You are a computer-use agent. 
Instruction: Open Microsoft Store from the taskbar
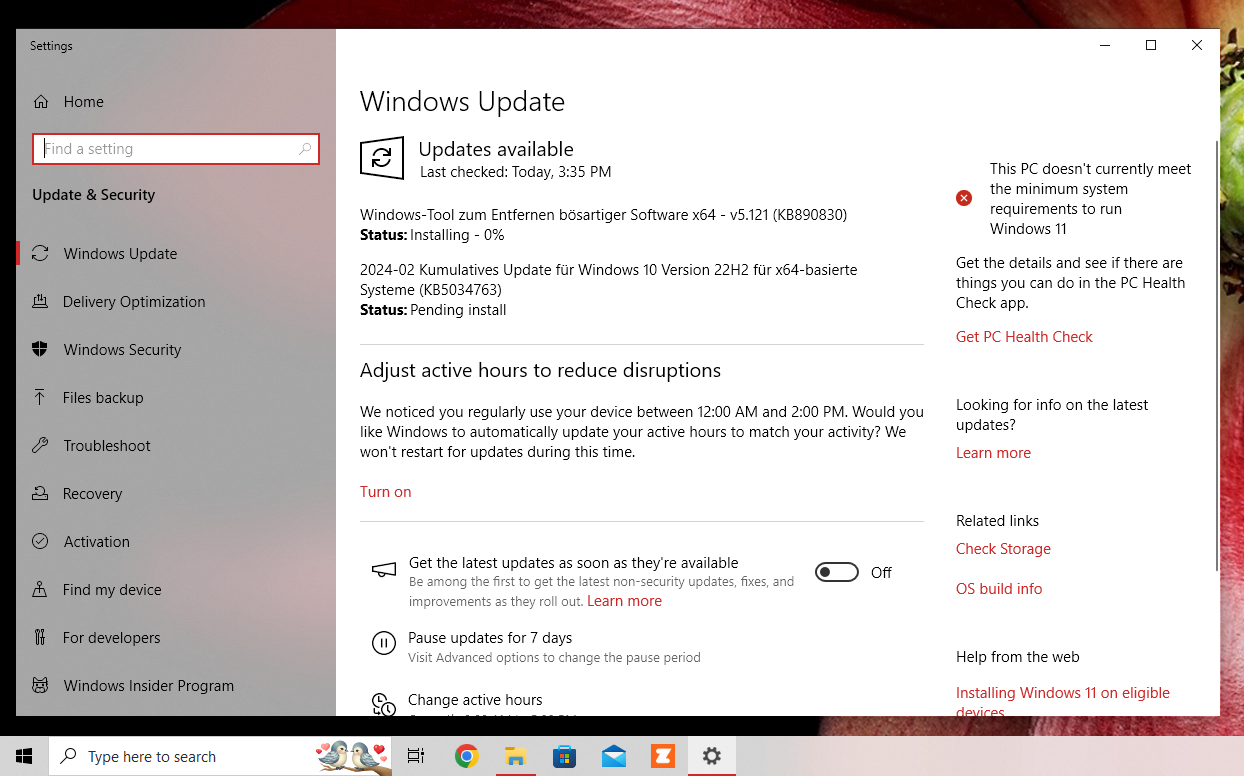[564, 757]
